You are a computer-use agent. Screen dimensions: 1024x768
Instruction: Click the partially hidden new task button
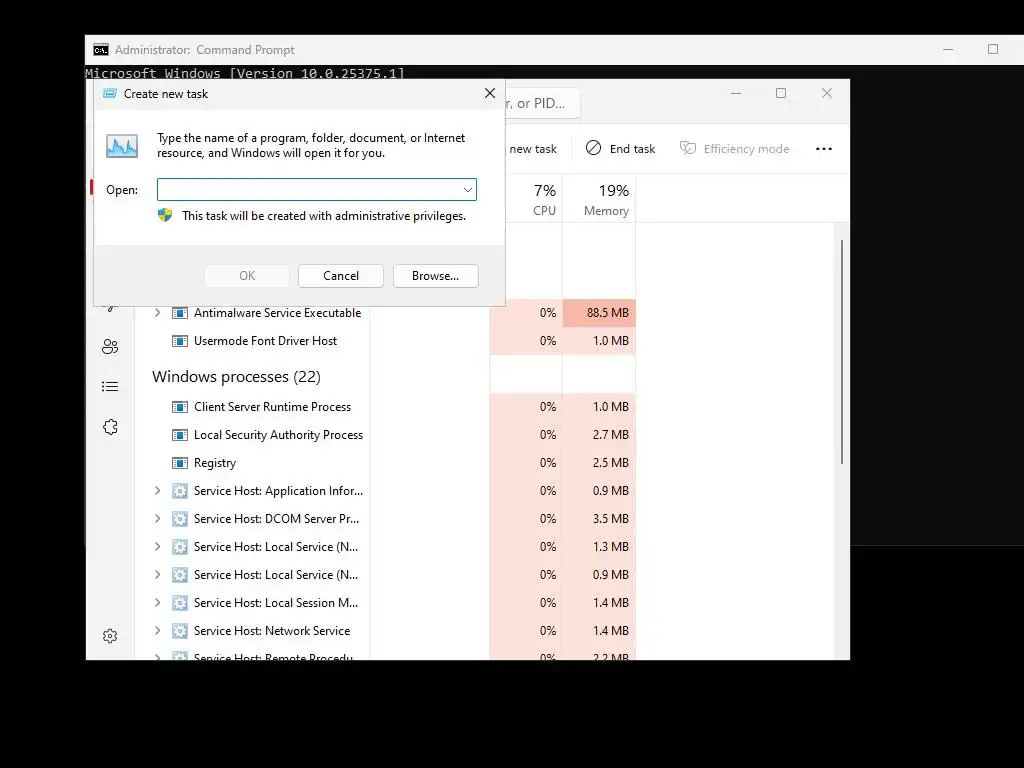534,149
